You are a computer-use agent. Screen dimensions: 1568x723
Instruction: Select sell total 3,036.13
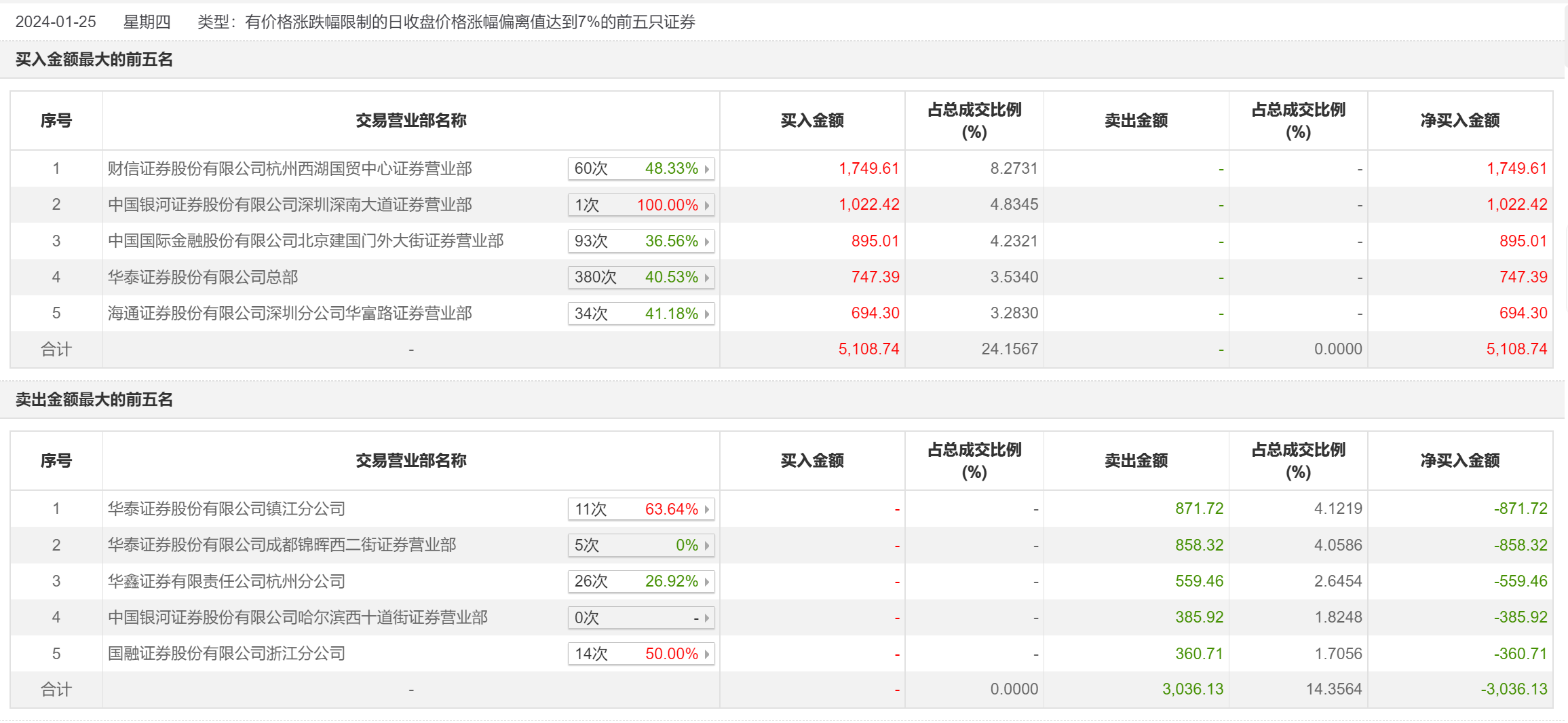tap(1193, 689)
